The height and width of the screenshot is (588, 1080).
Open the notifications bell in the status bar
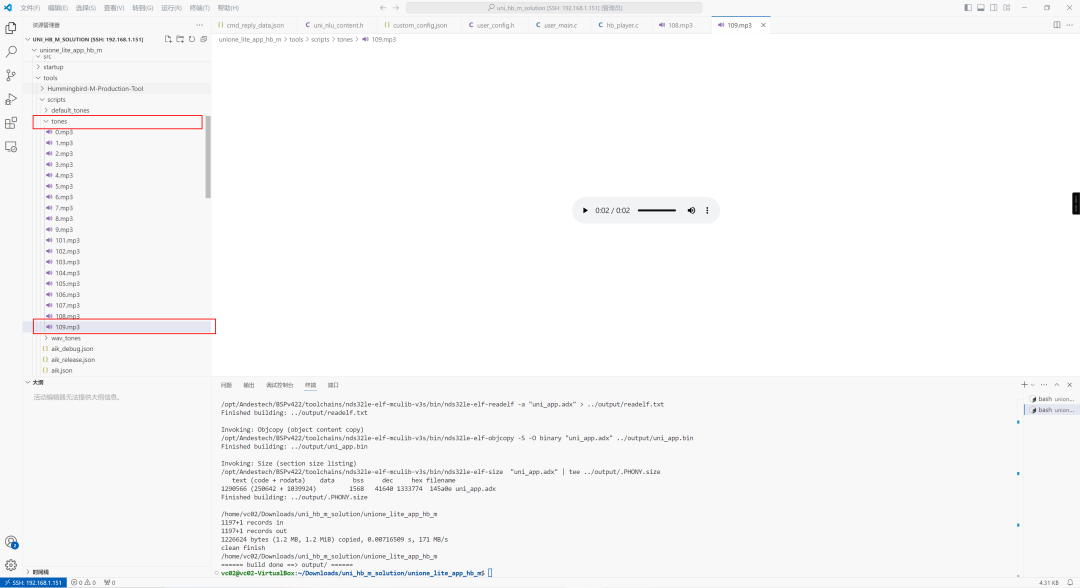[x=1070, y=582]
